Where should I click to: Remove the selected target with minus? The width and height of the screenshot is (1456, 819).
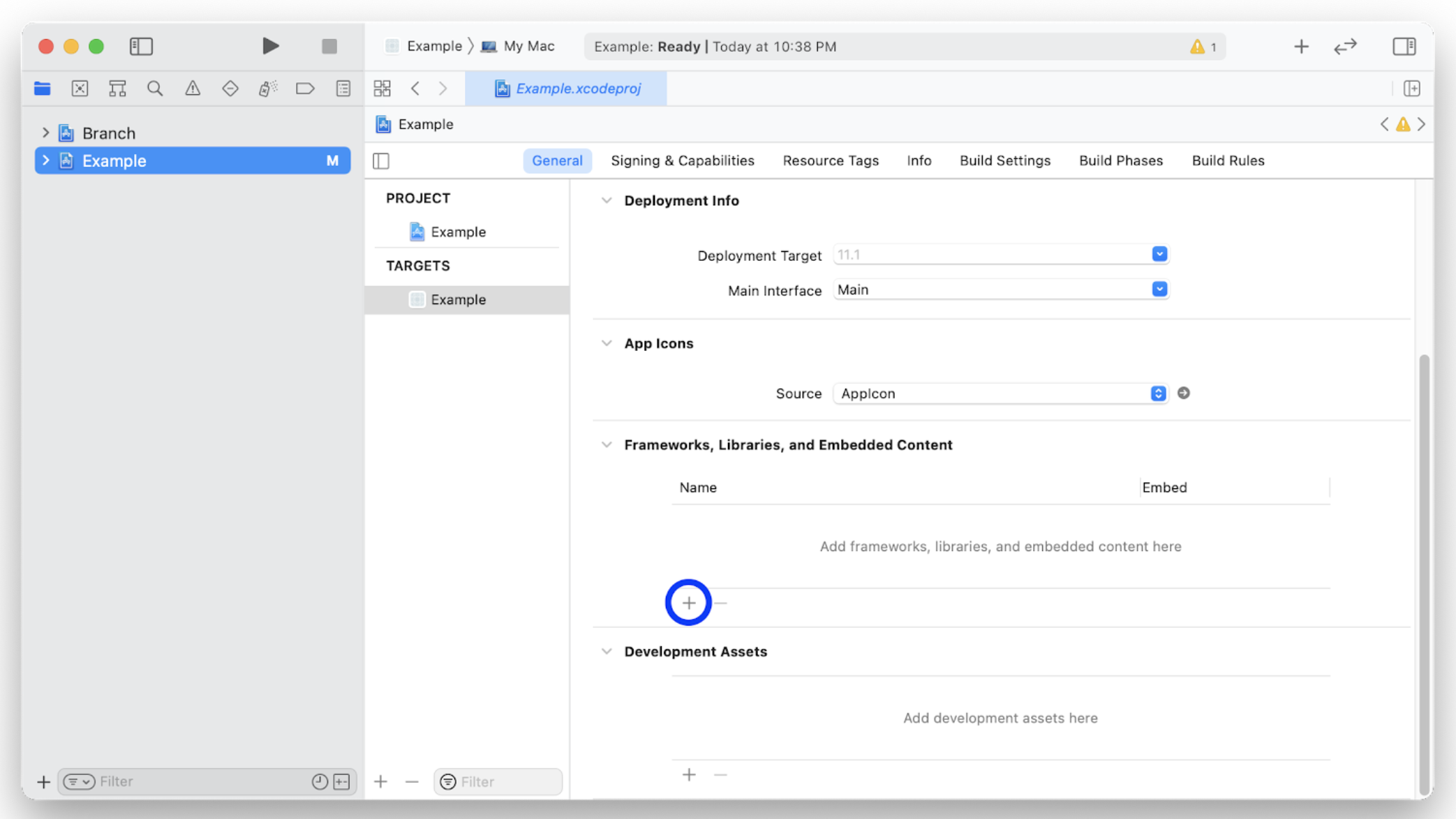coord(412,781)
